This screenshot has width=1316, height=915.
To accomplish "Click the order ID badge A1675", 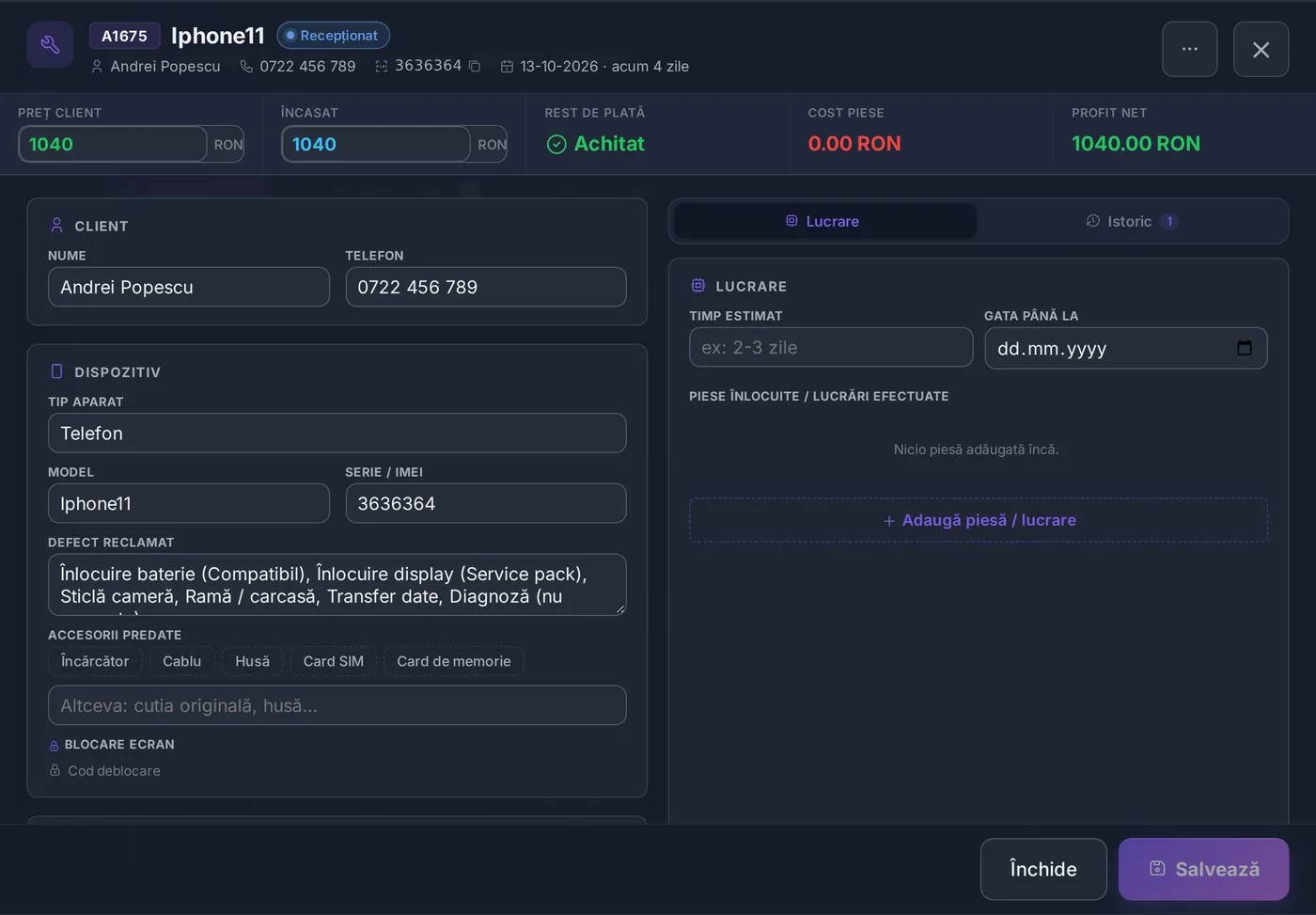I will [124, 36].
